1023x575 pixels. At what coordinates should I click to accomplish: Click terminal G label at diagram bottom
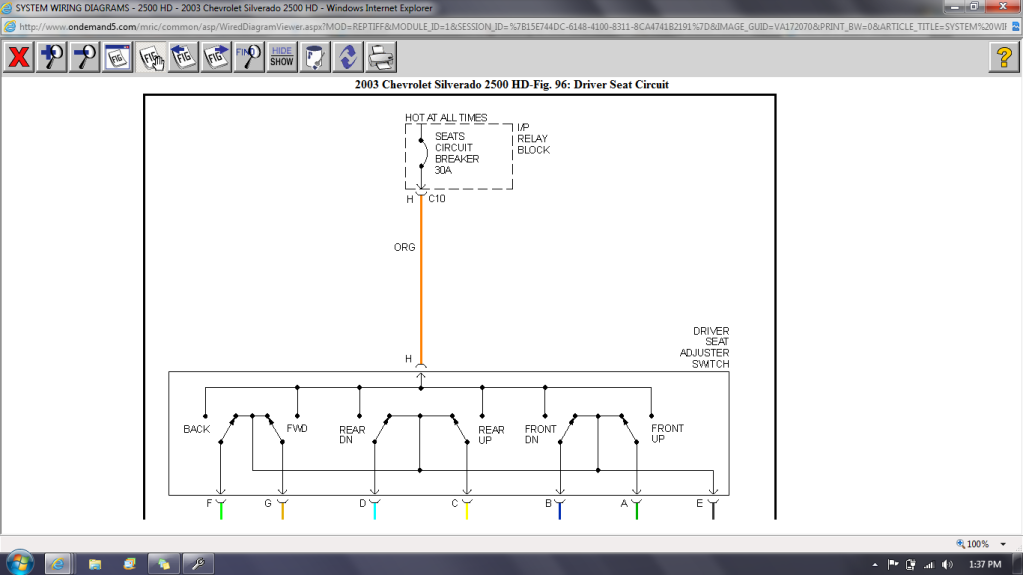[268, 503]
